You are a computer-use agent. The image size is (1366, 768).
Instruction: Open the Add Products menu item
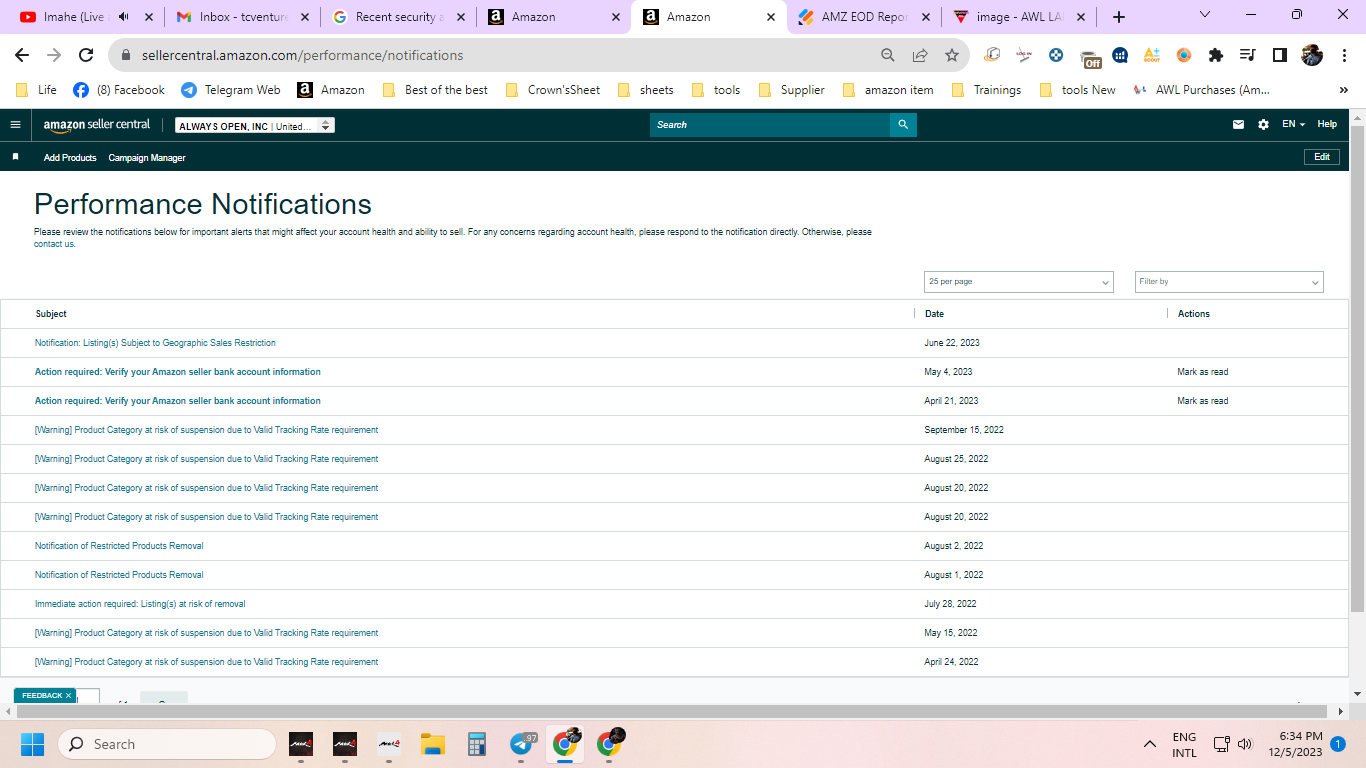click(x=70, y=158)
